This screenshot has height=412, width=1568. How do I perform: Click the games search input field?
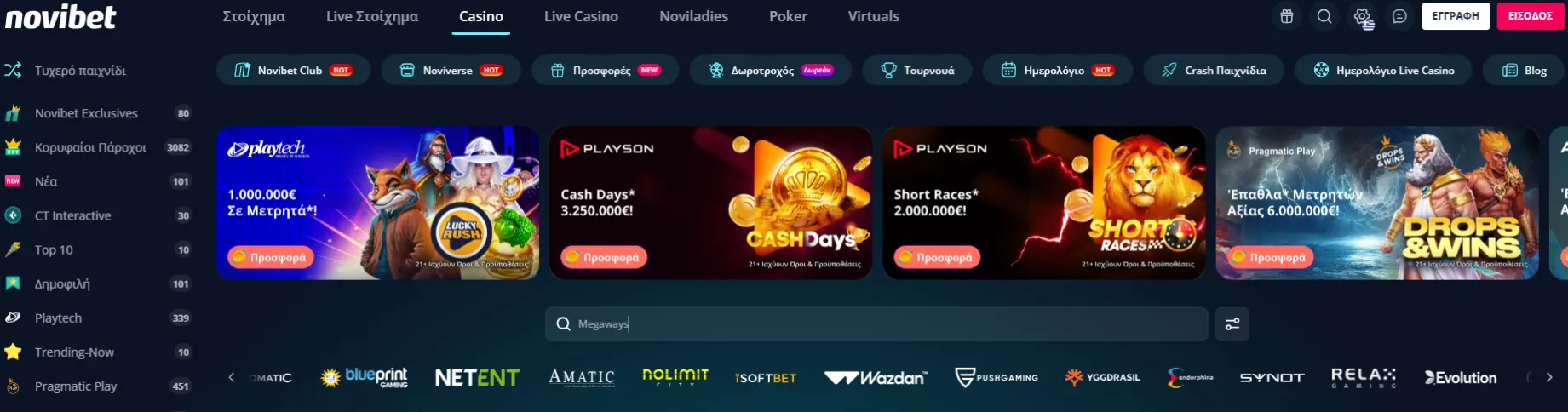(x=876, y=324)
